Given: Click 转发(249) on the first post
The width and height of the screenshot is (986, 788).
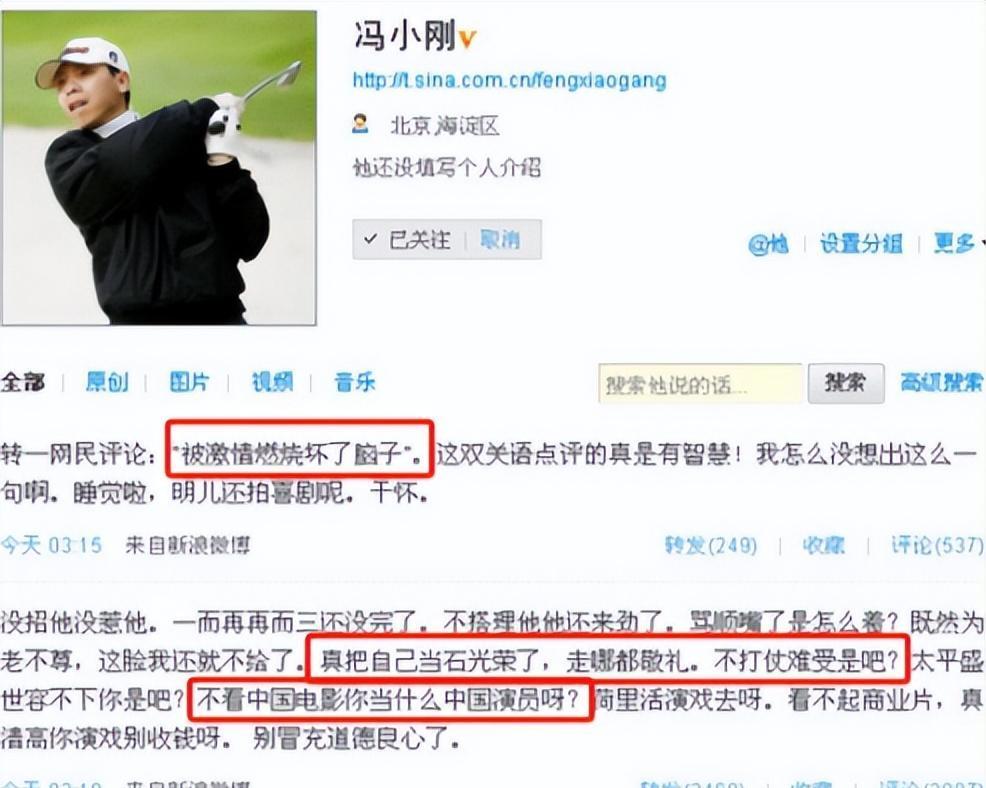Looking at the screenshot, I should point(711,545).
